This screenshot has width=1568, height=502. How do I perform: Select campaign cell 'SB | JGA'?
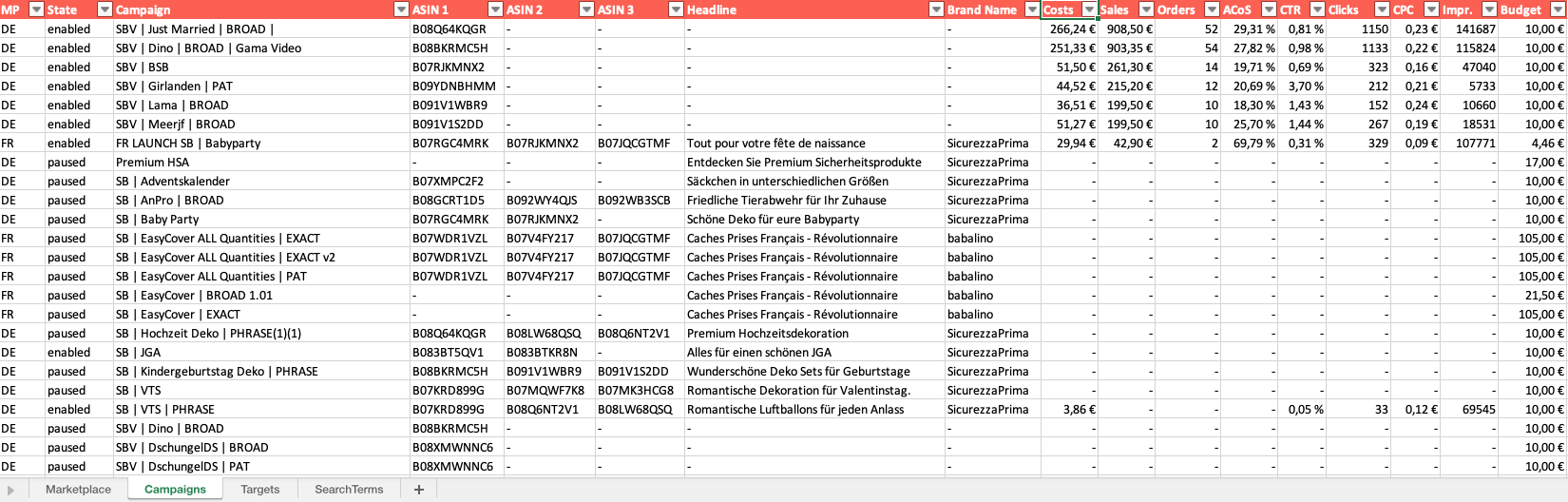(x=261, y=352)
